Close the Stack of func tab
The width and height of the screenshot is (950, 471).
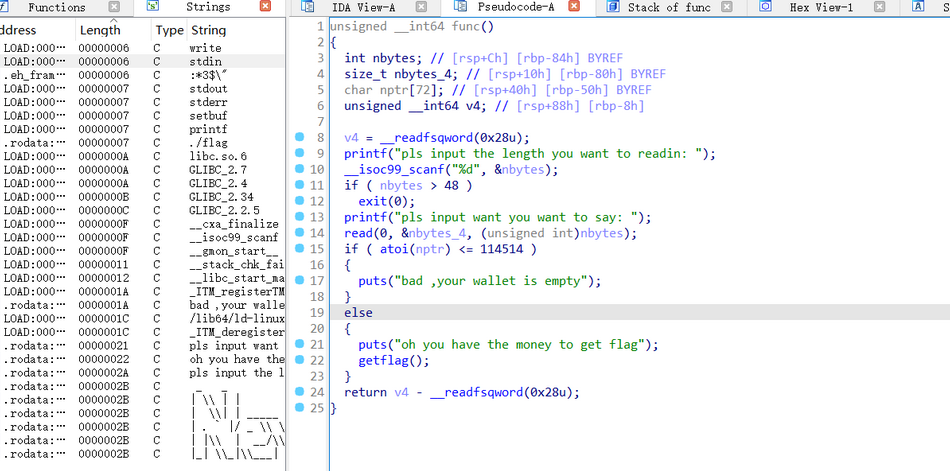[x=727, y=7]
